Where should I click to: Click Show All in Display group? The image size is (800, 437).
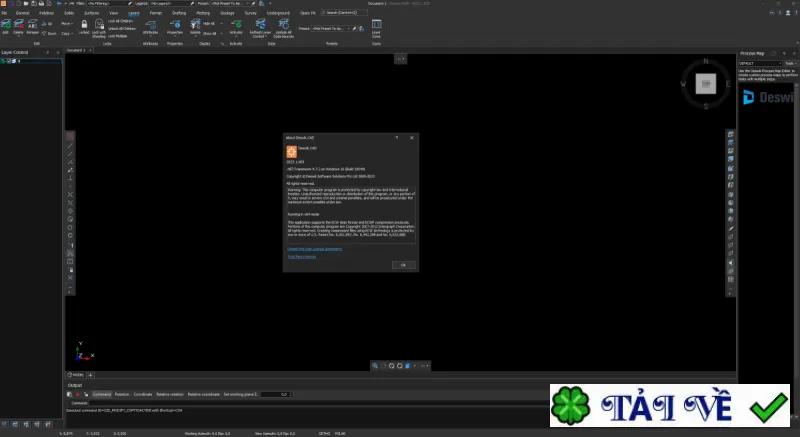tap(210, 34)
